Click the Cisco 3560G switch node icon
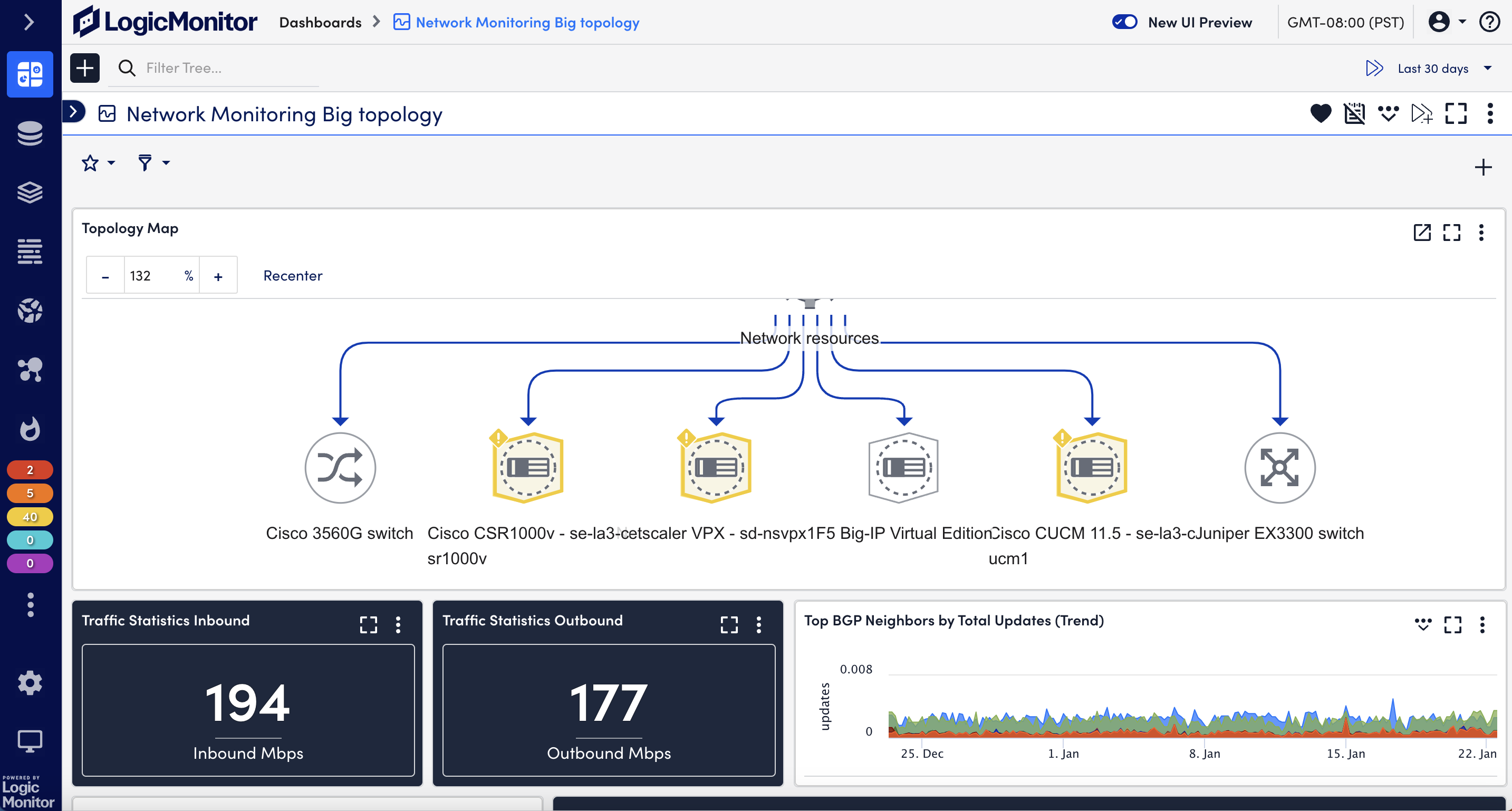This screenshot has height=811, width=1512. 341,468
